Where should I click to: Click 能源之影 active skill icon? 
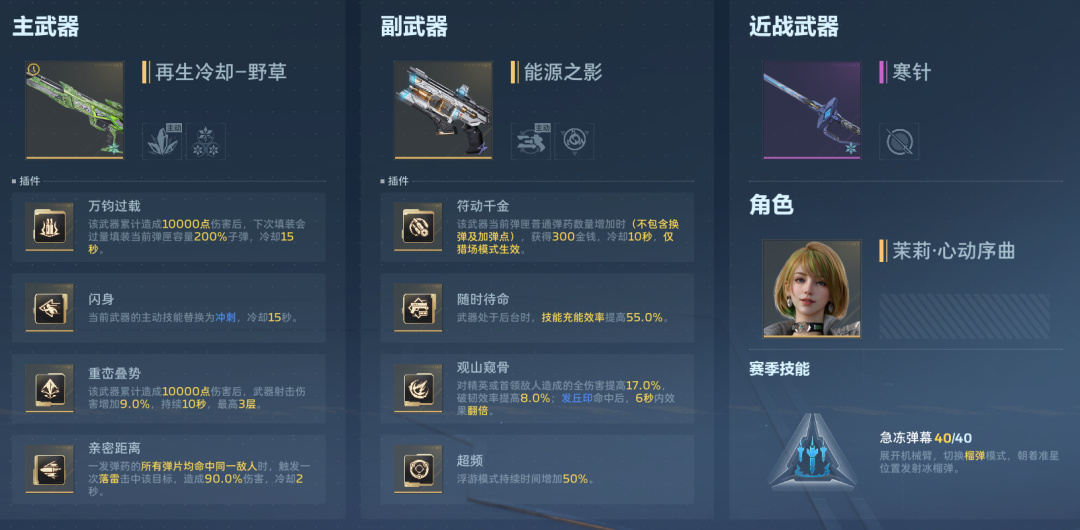tap(530, 141)
